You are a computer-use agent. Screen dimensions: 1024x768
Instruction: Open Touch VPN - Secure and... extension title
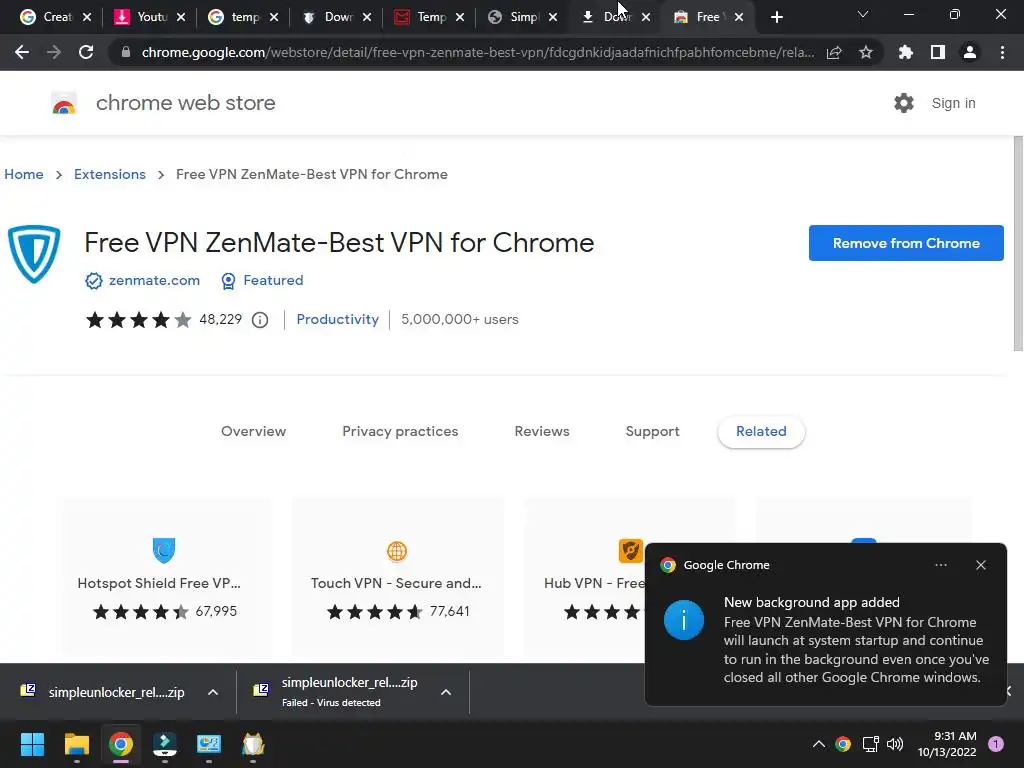pyautogui.click(x=396, y=583)
